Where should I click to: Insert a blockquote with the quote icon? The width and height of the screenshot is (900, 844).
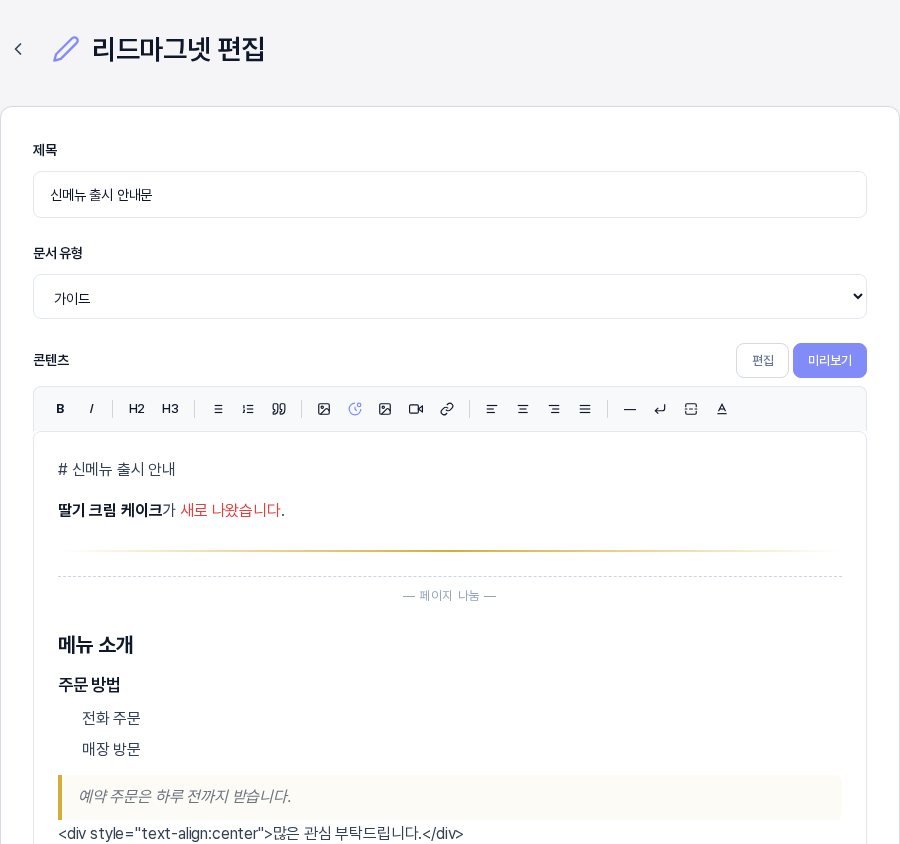point(279,409)
